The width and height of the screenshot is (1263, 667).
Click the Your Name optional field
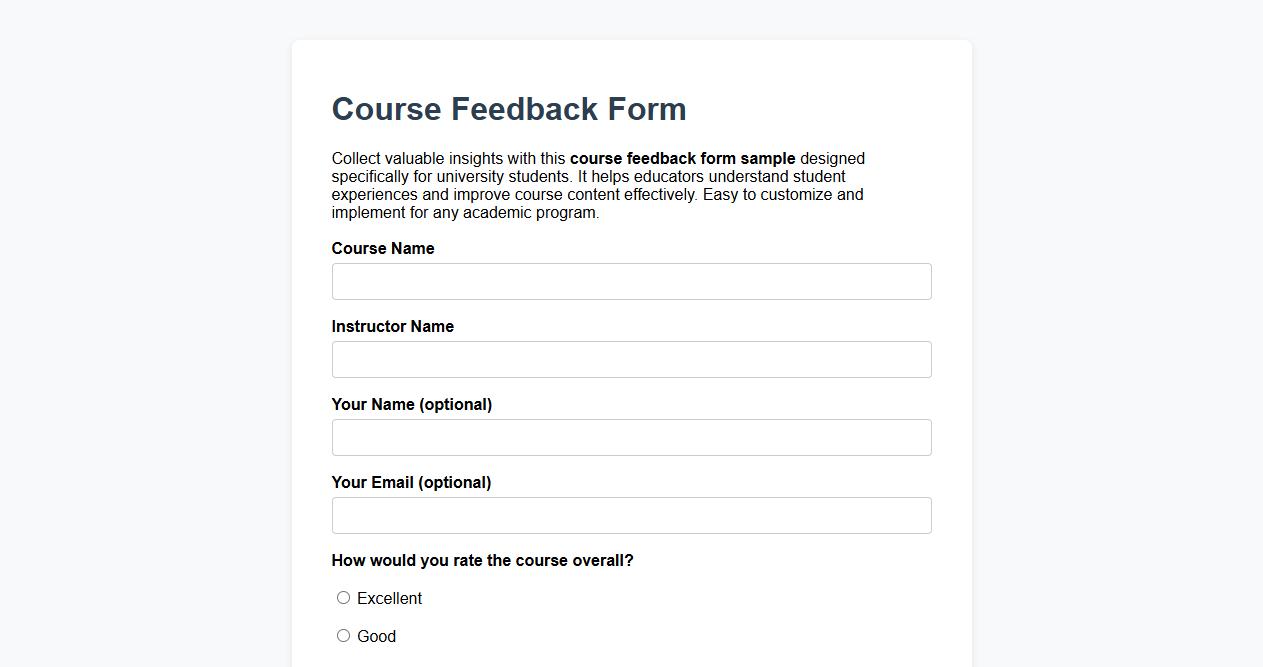[x=631, y=437]
